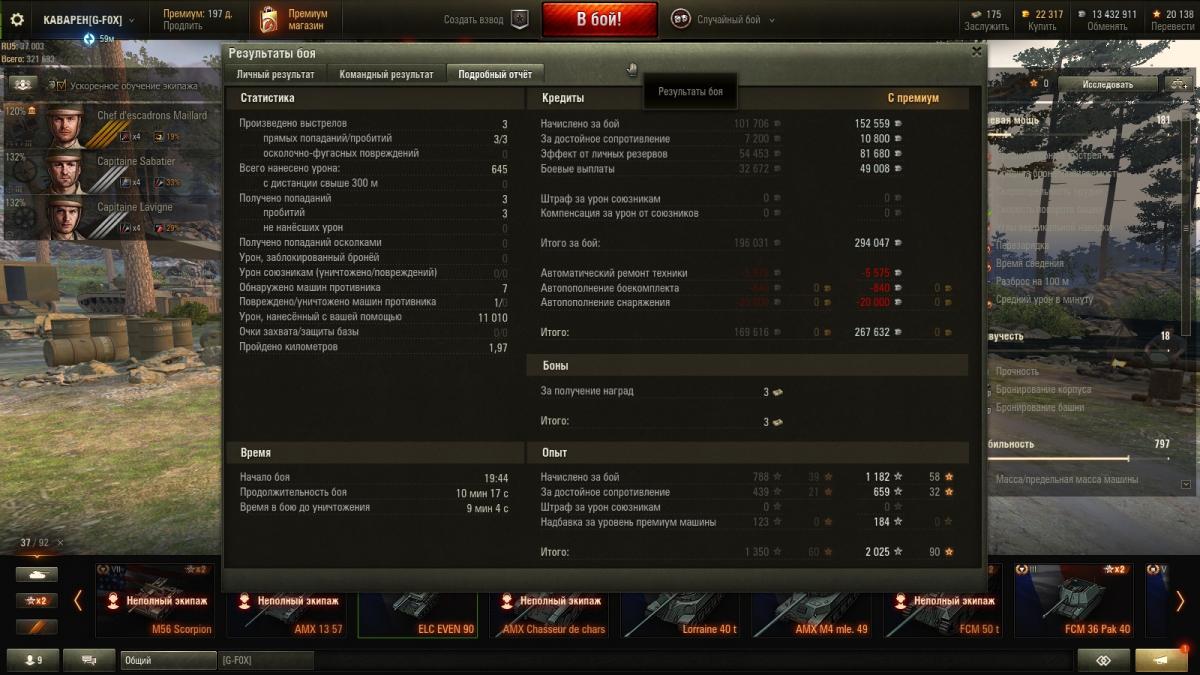1200x675 pixels.
Task: Switch to Личный результат tab
Action: tap(275, 74)
